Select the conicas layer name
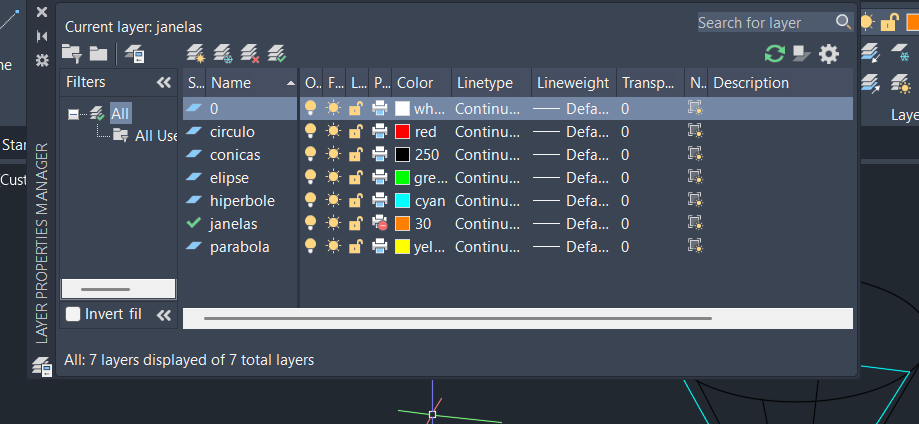919x424 pixels. pos(235,154)
